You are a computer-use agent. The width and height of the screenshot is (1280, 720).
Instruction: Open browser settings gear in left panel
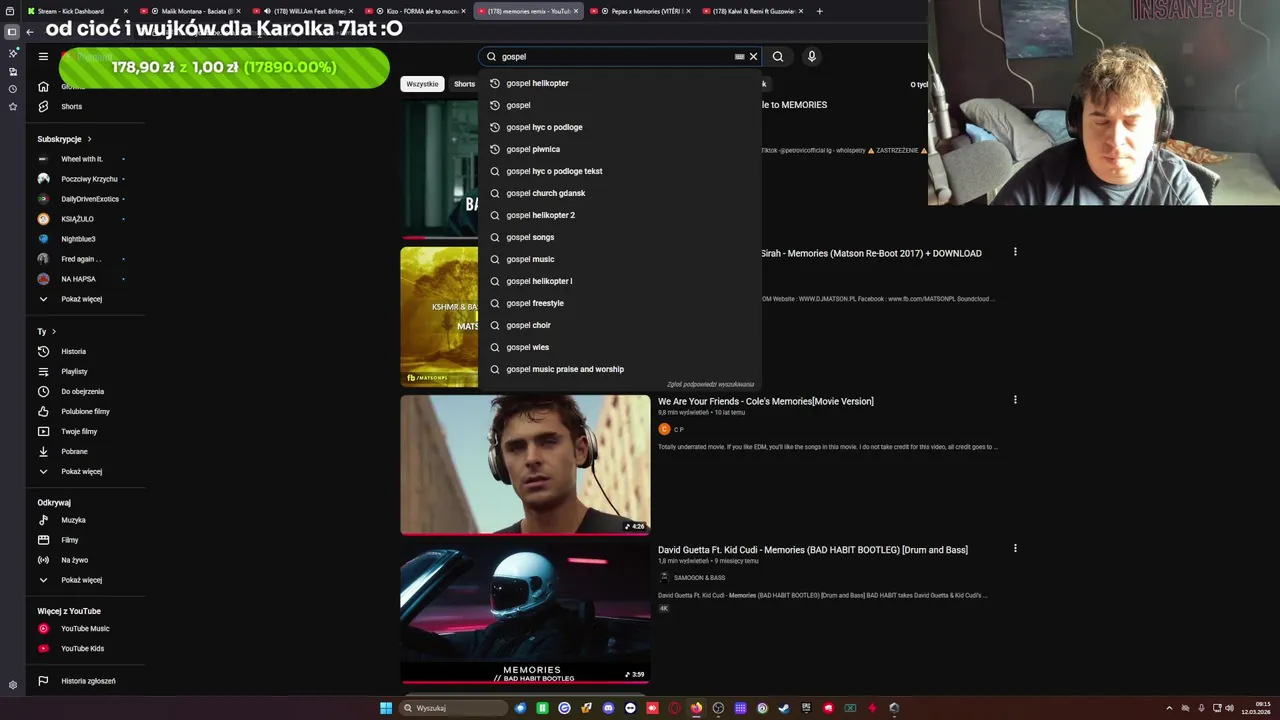(x=12, y=685)
